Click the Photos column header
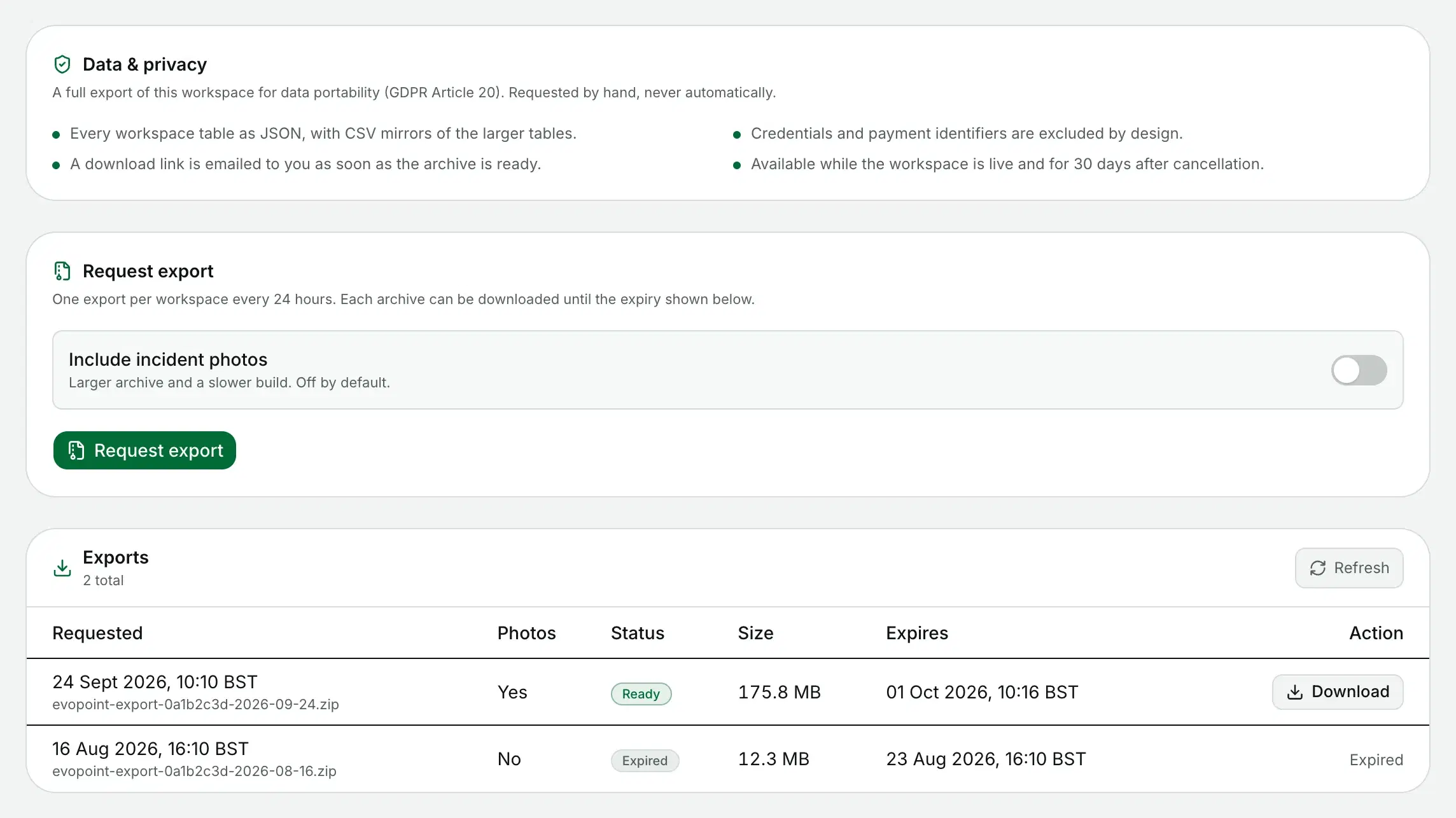This screenshot has width=1456, height=818. click(526, 633)
